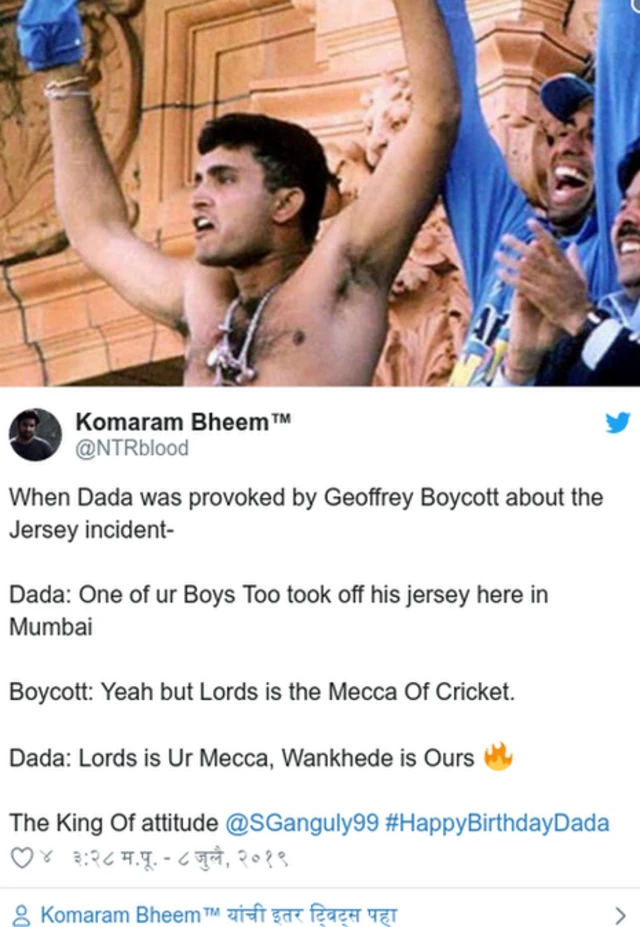
Task: Like the tweet with heart icon
Action: coord(22,857)
